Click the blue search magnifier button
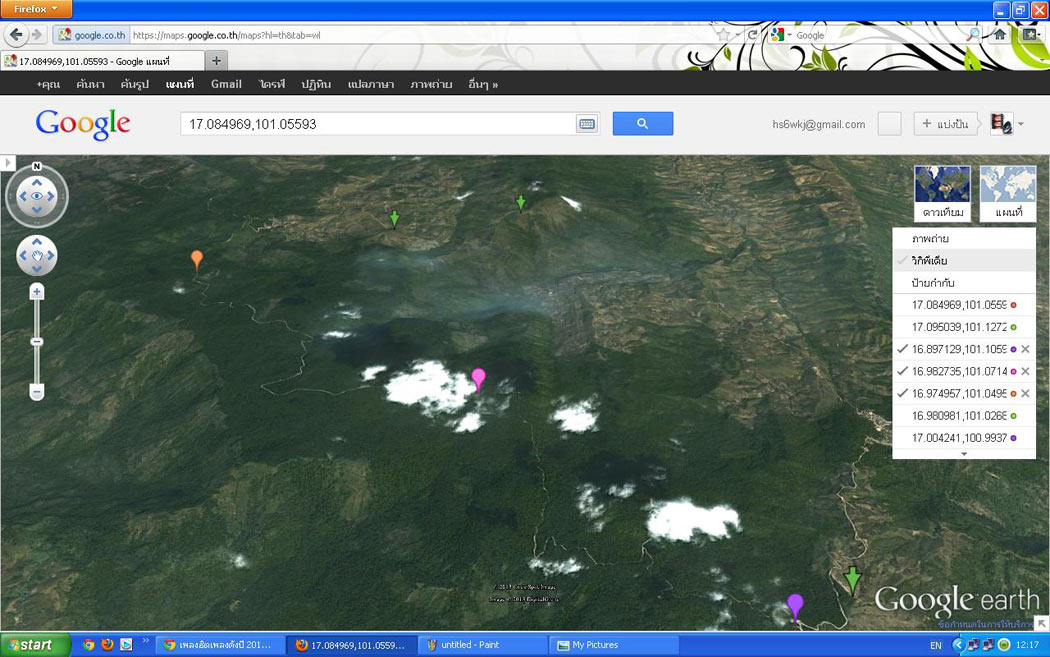1050x657 pixels. (x=642, y=124)
